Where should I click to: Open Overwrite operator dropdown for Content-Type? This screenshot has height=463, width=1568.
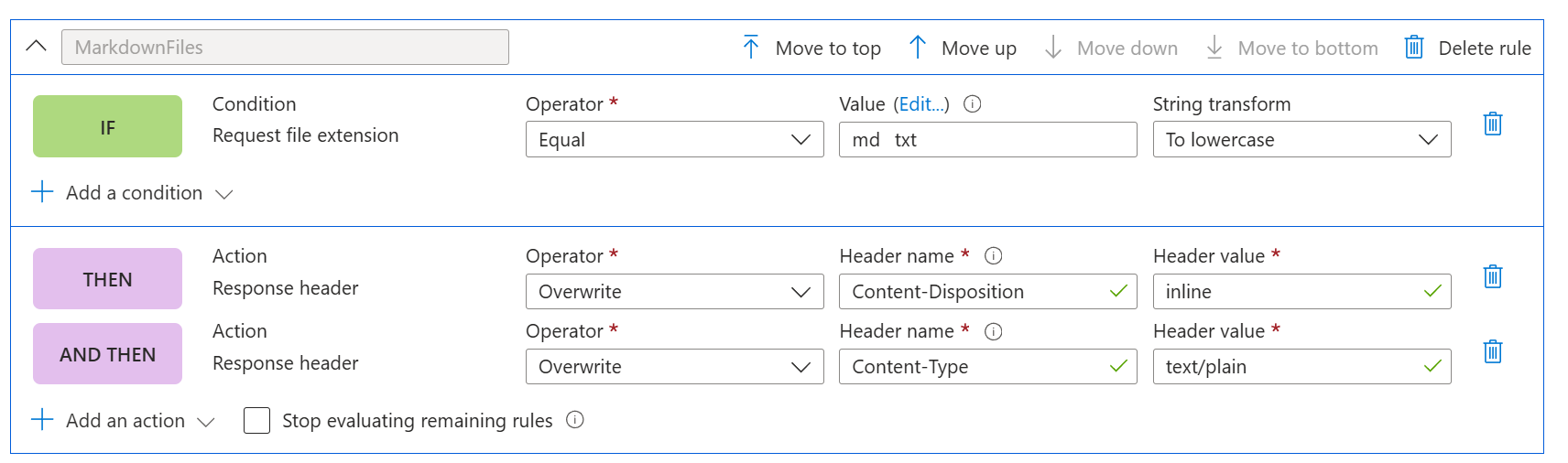tap(674, 367)
